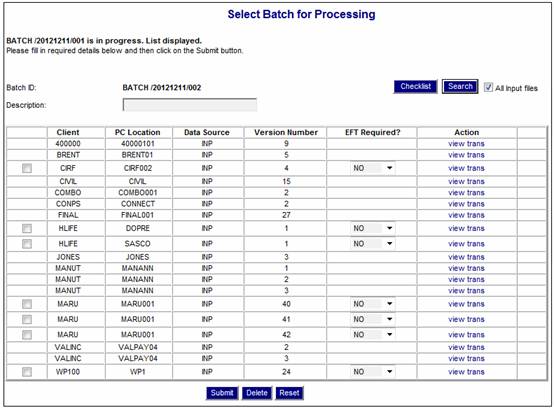Submit the selected batch
This screenshot has height=408, width=554.
tap(222, 393)
